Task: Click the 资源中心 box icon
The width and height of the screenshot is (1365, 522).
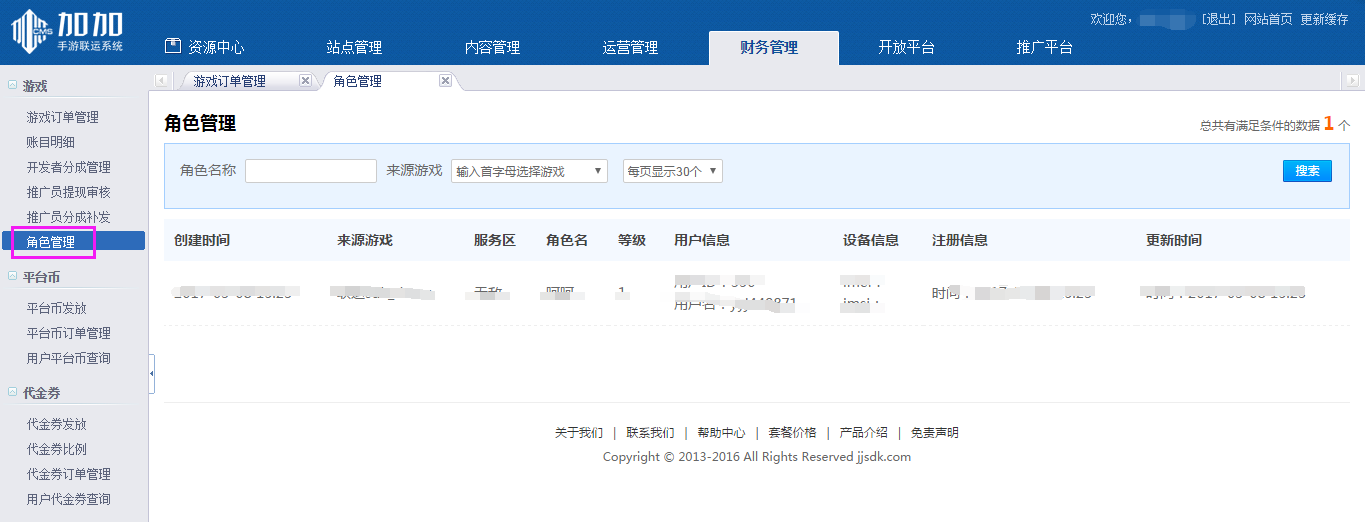Action: point(173,46)
